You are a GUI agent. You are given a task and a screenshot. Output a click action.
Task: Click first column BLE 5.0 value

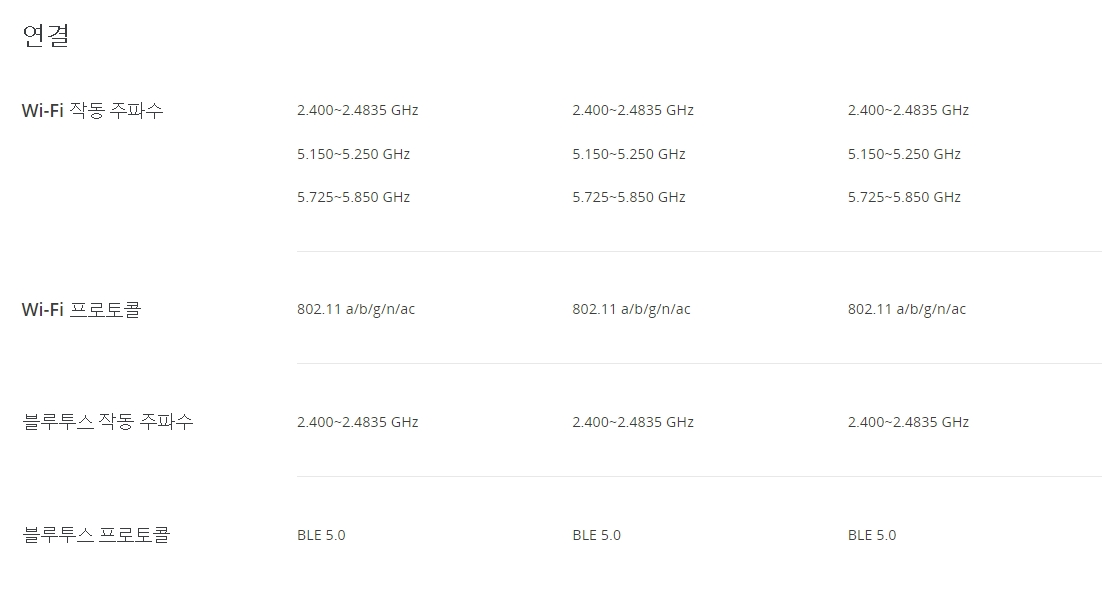click(321, 535)
